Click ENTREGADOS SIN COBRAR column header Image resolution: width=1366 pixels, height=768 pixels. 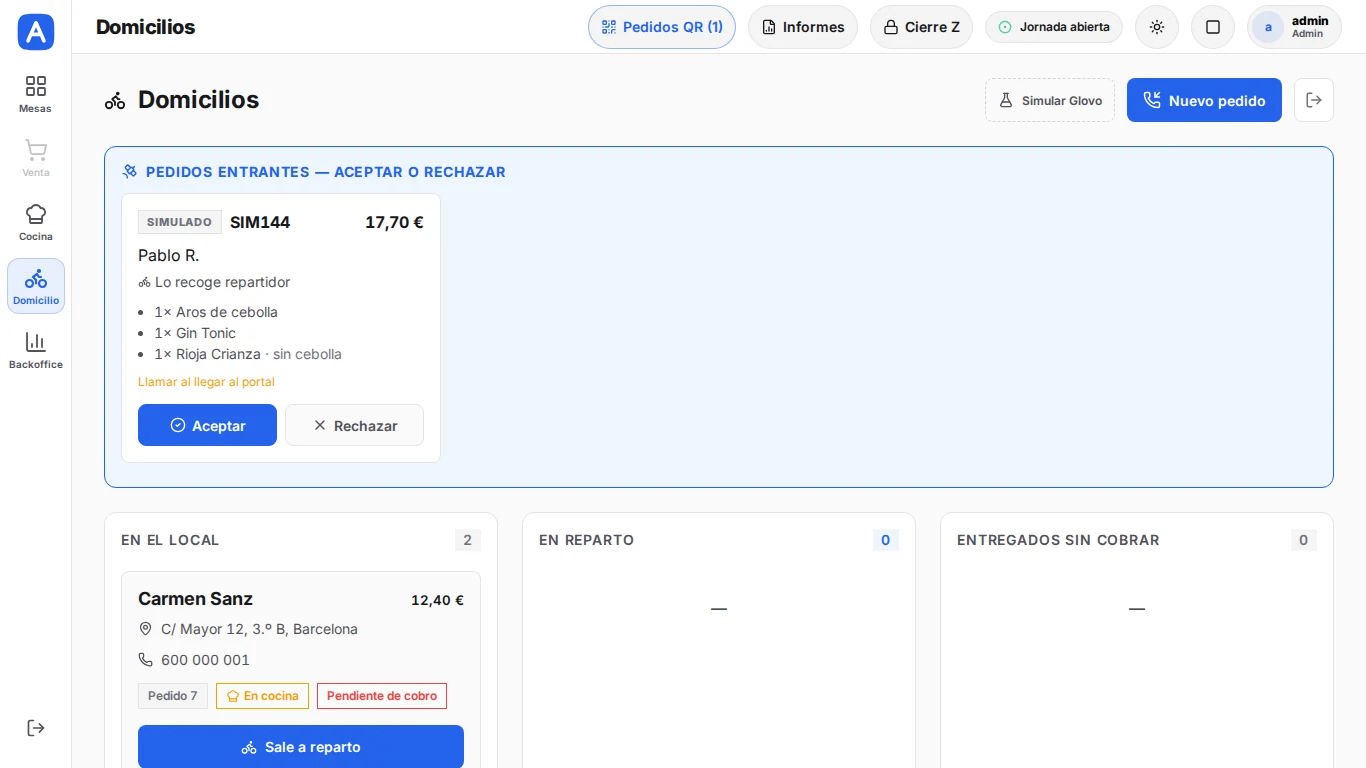[x=1058, y=540]
